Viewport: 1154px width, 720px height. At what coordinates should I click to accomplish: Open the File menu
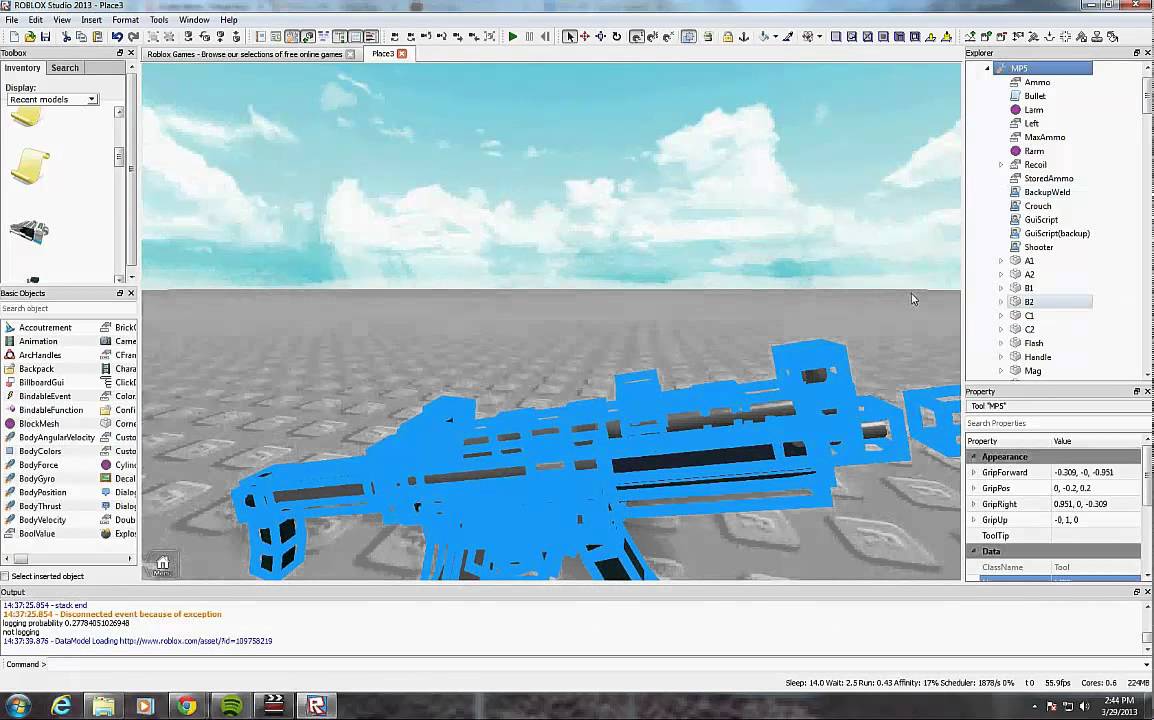tap(12, 20)
